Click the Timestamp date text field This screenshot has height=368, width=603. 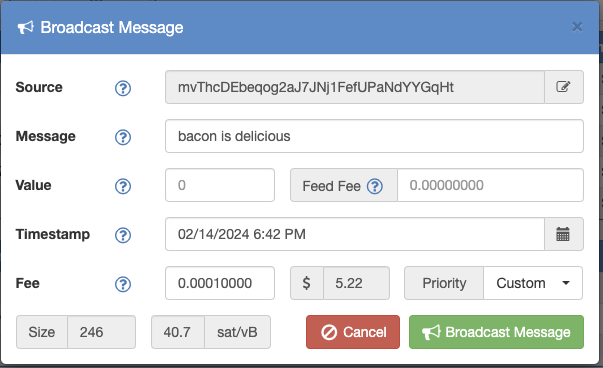pos(355,234)
